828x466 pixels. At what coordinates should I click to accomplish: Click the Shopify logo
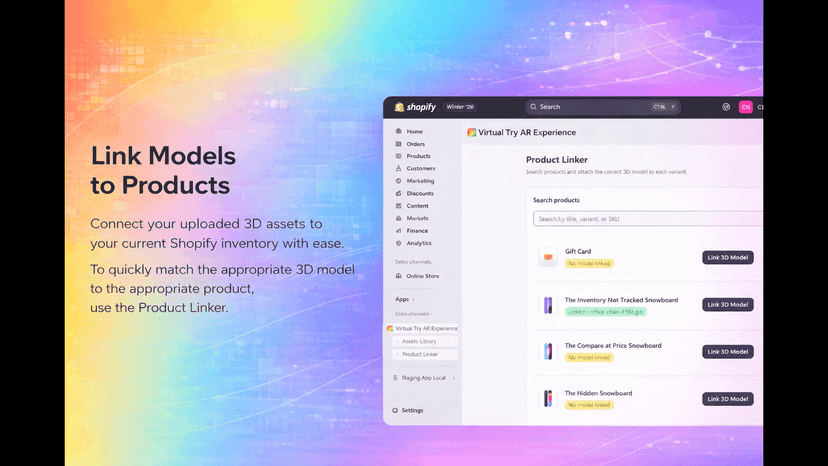(x=416, y=107)
